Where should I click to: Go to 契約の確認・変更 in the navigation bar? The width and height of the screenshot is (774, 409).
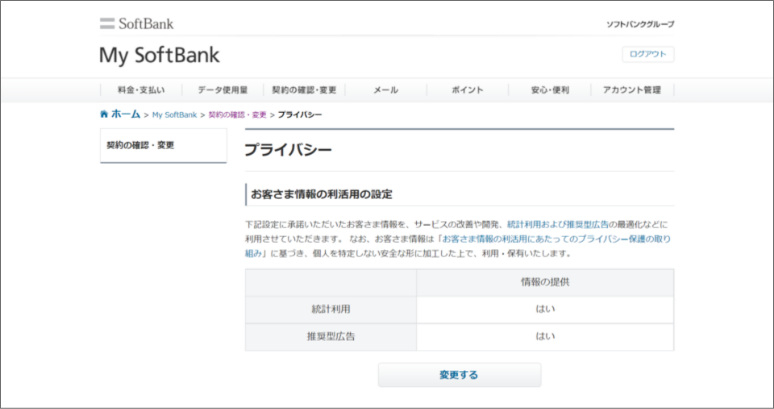[304, 90]
